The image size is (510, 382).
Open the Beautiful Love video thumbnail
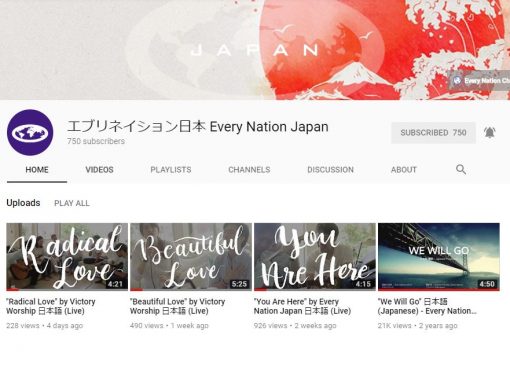click(191, 257)
